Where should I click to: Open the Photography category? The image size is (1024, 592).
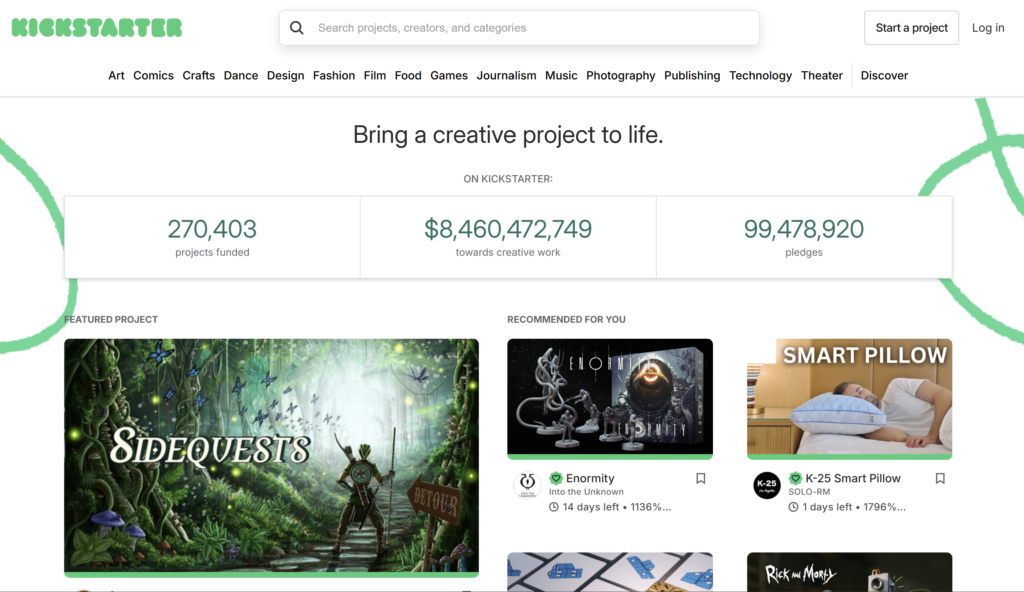coord(621,75)
